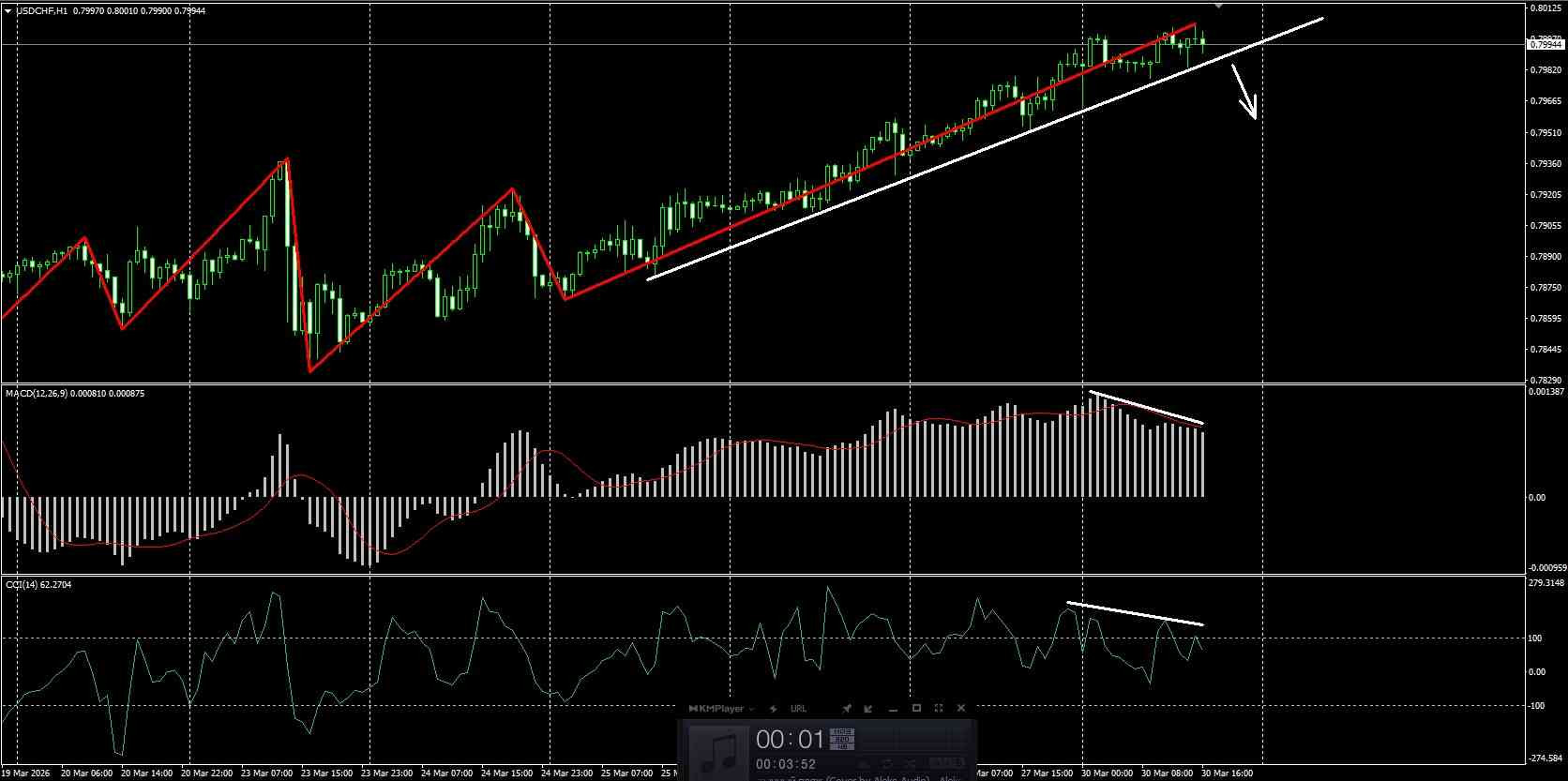Click the MACD scale value 0.001387
The height and width of the screenshot is (781, 1568).
(x=1546, y=392)
